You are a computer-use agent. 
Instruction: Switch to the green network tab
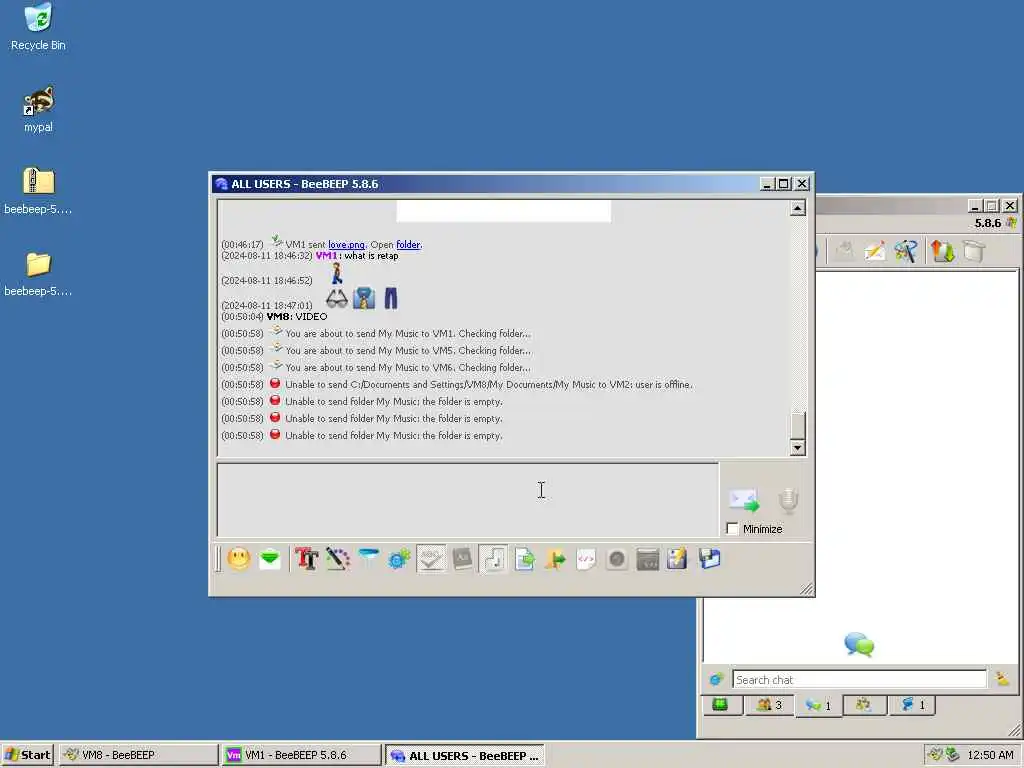coord(721,705)
